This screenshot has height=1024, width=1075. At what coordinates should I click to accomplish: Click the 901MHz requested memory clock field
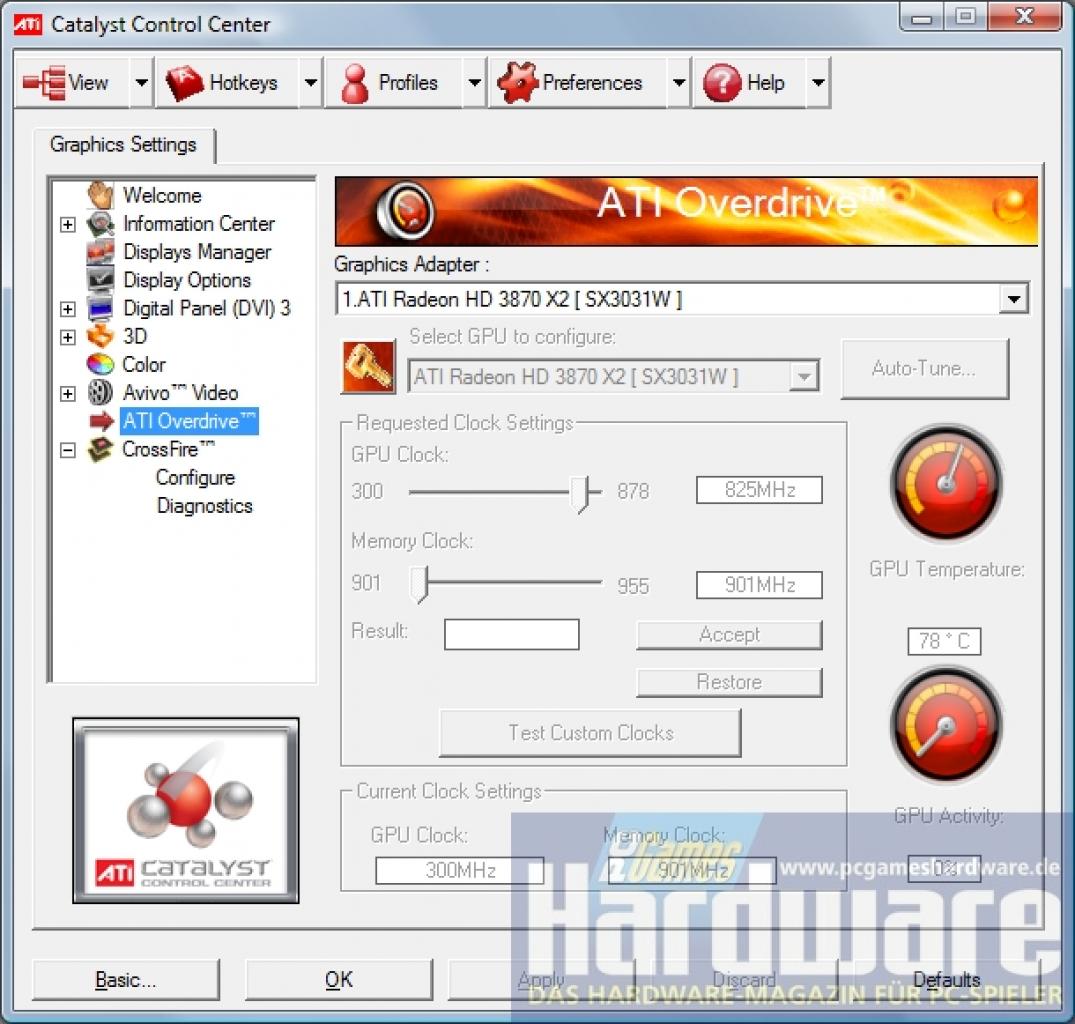[759, 585]
